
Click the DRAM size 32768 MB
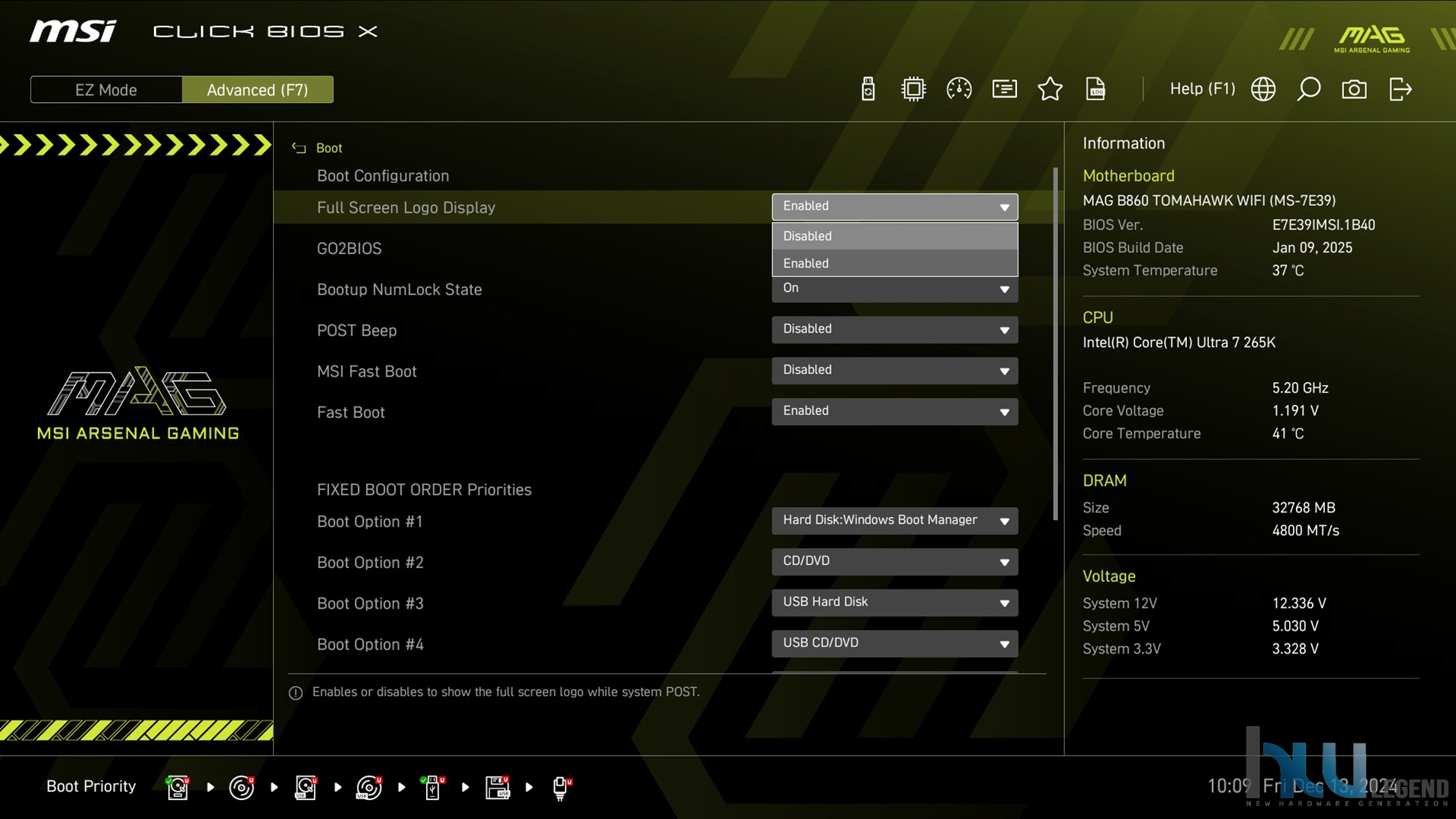point(1304,508)
